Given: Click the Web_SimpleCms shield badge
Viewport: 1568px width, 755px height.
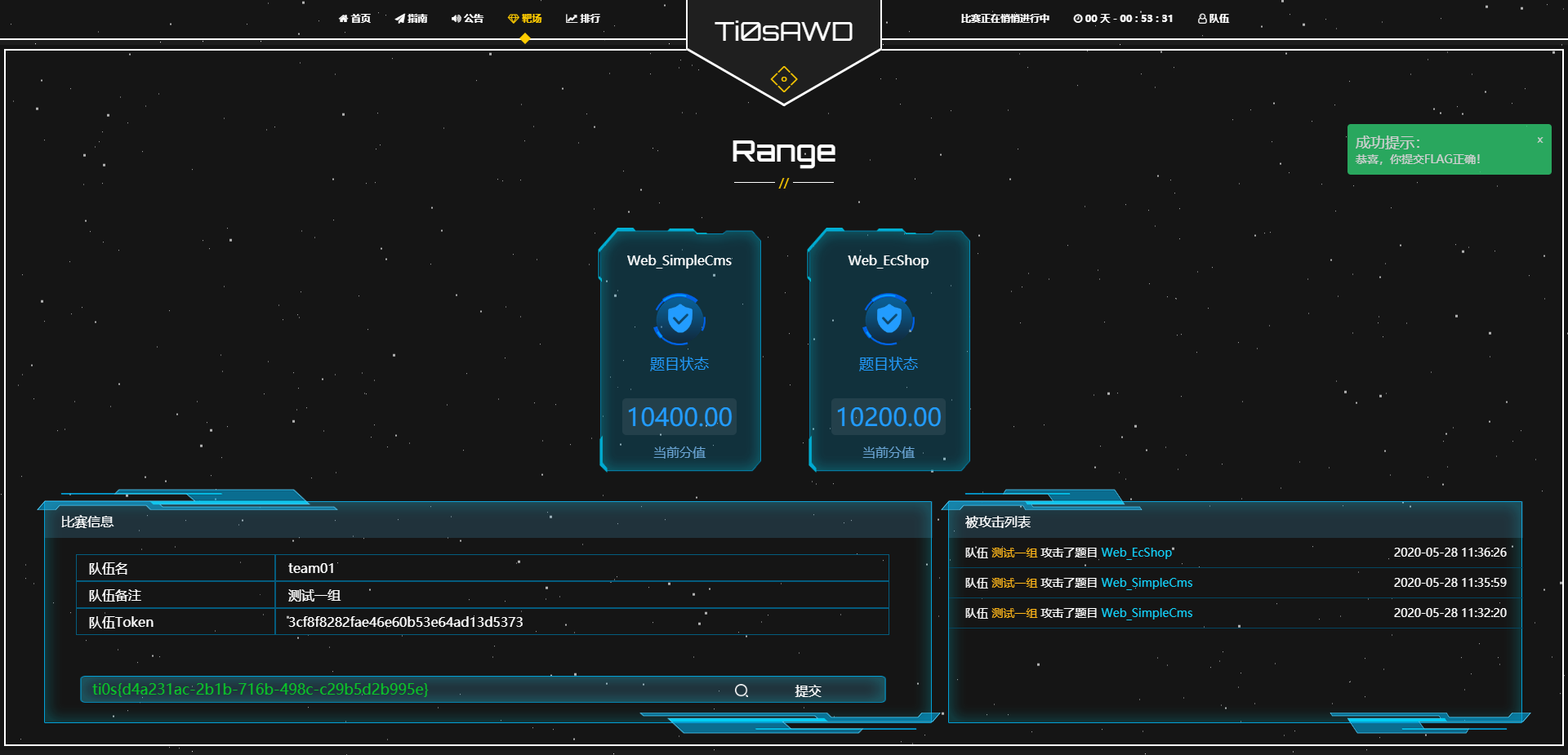Looking at the screenshot, I should 679,319.
